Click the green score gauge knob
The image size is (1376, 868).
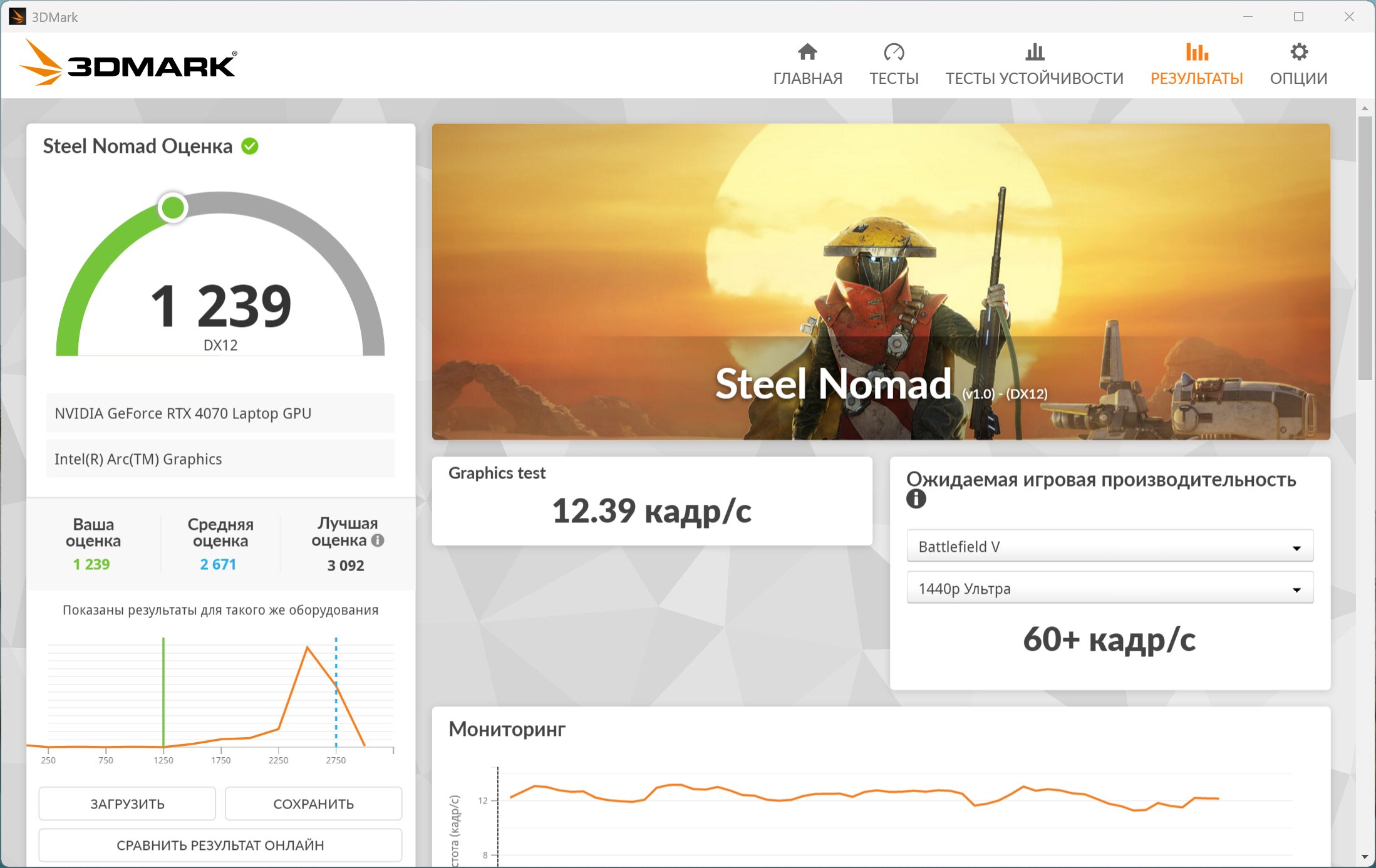click(x=173, y=207)
